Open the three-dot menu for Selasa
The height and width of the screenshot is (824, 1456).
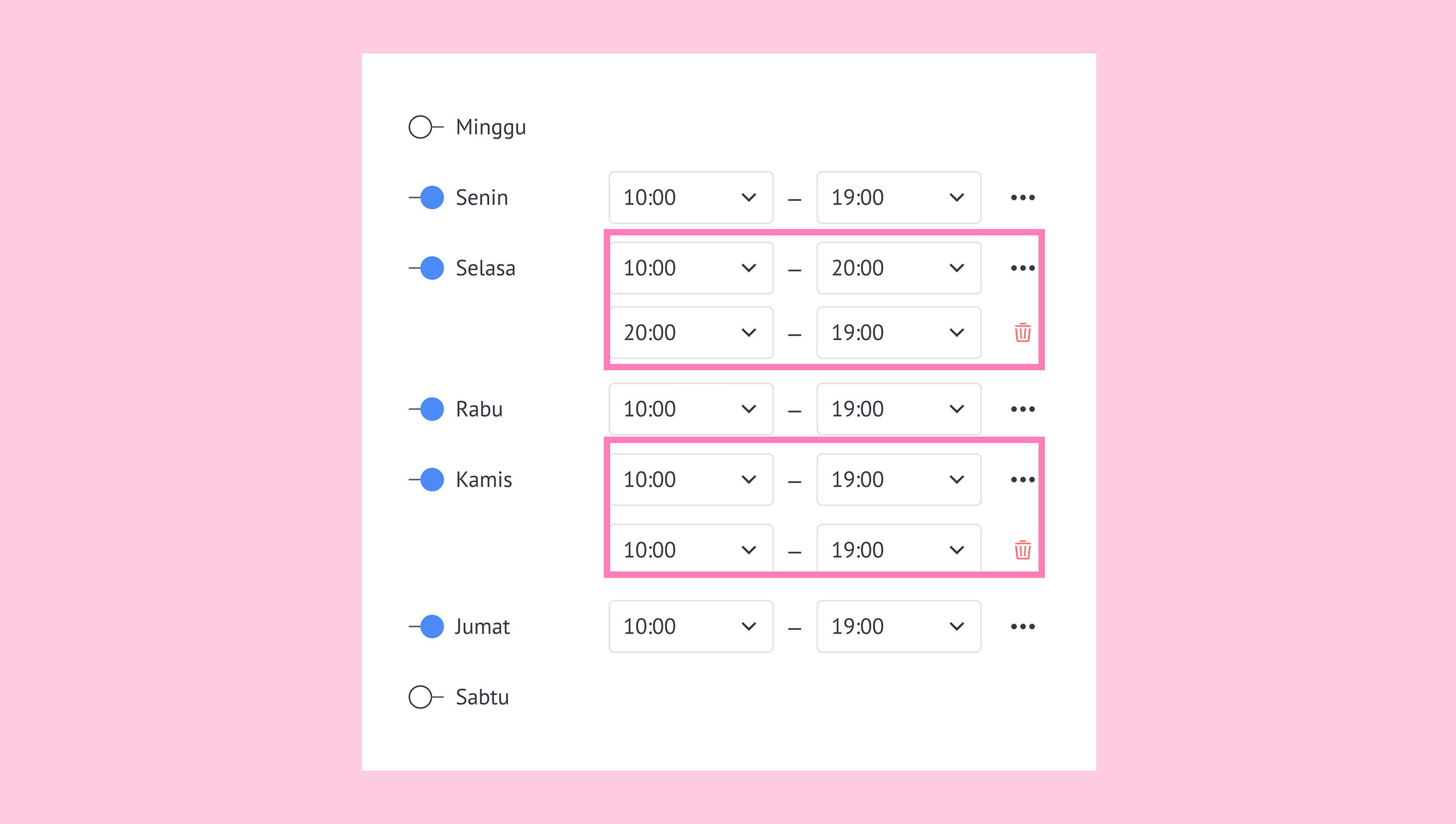point(1022,268)
